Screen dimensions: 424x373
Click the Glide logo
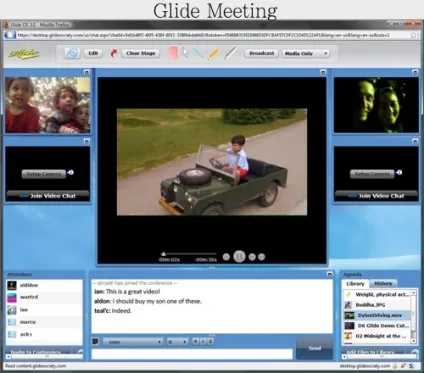point(24,53)
